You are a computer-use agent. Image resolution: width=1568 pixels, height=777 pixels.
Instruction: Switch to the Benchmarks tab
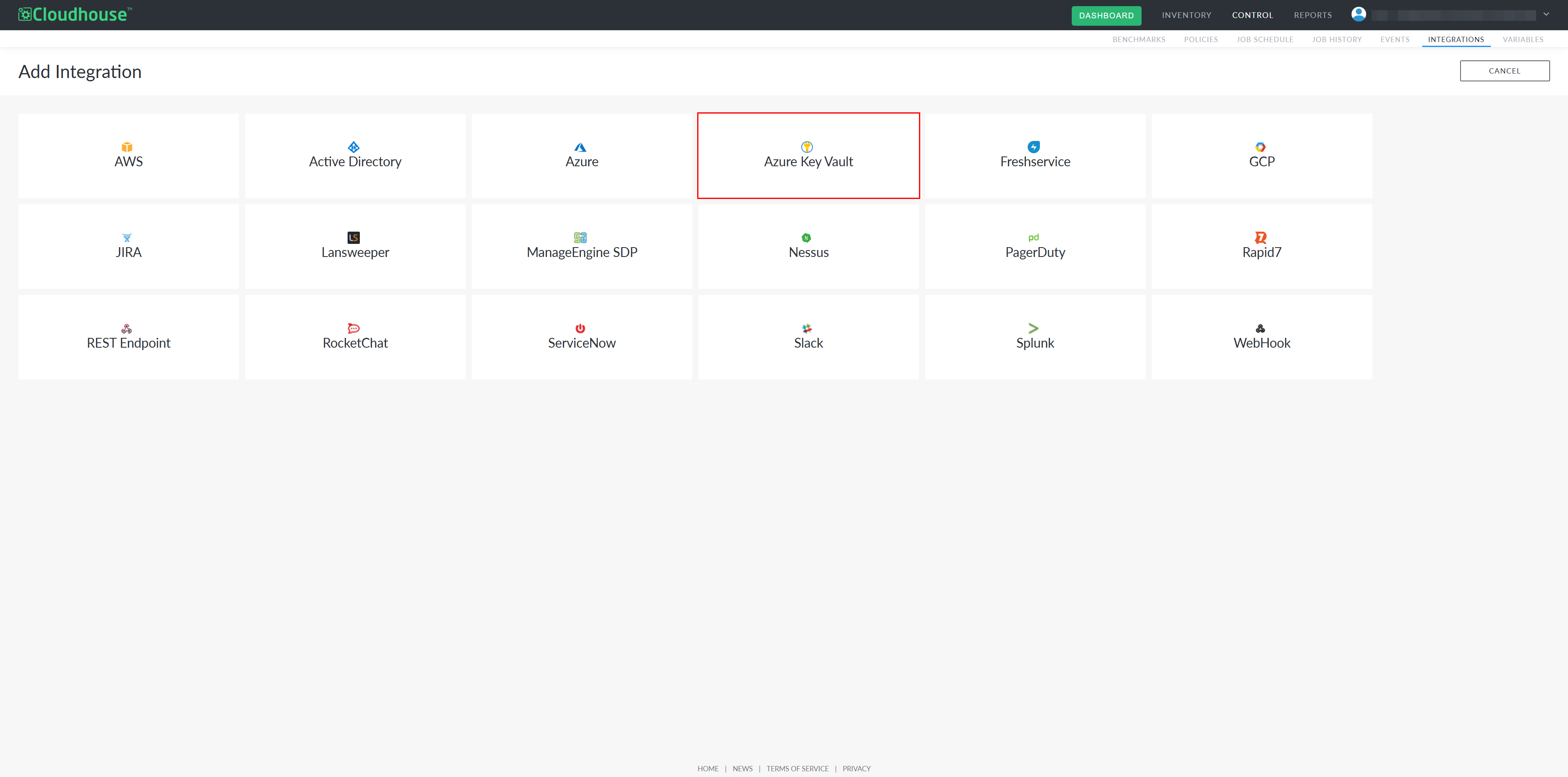coord(1138,40)
